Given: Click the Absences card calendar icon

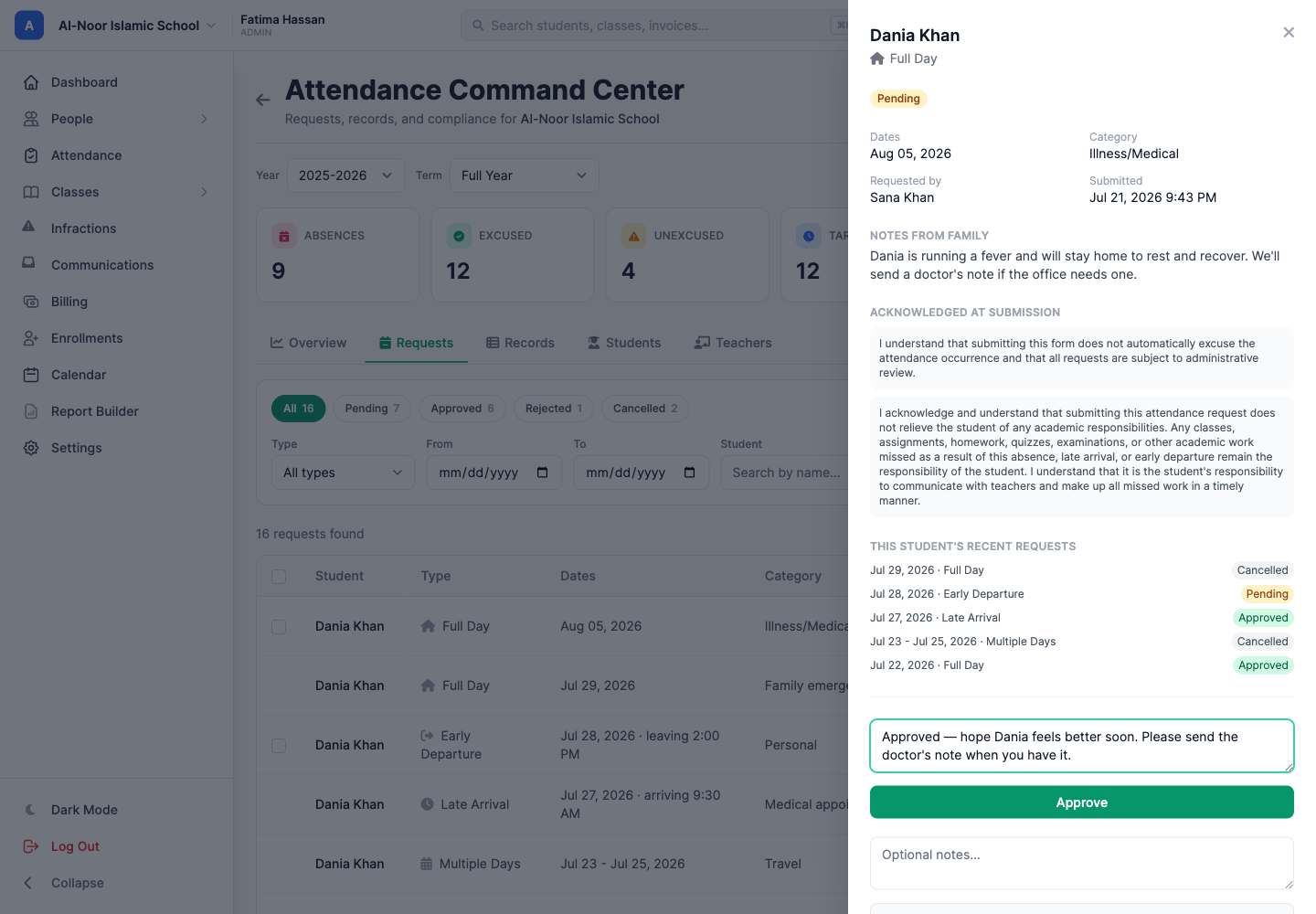Looking at the screenshot, I should (284, 236).
